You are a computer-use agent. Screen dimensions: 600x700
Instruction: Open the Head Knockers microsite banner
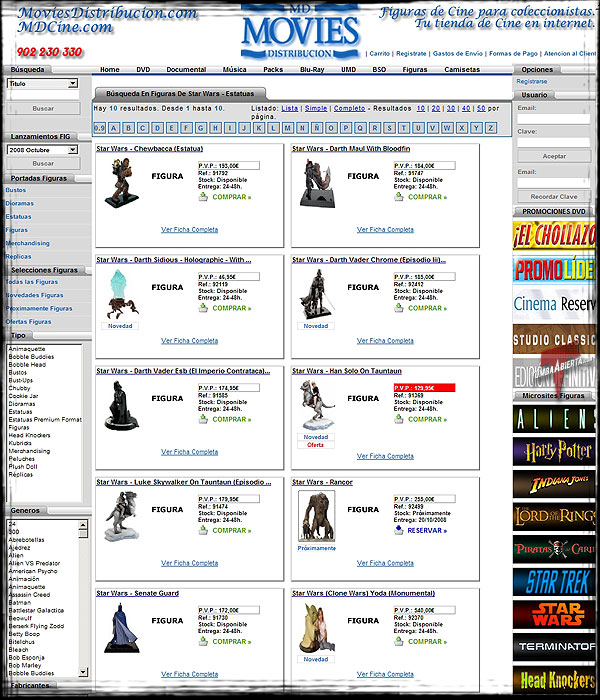554,680
